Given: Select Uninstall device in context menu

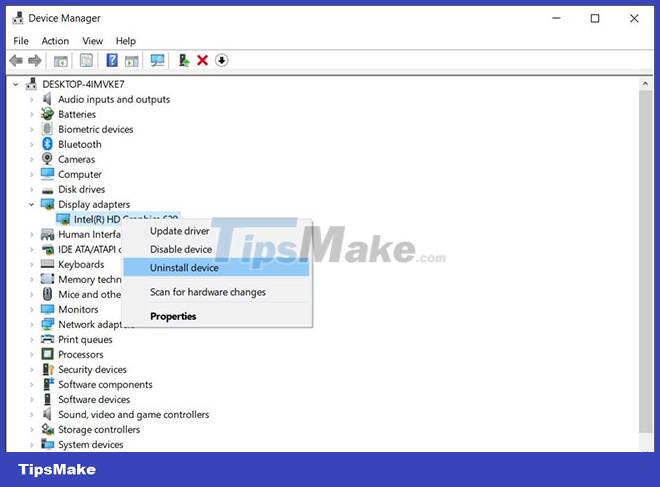Looking at the screenshot, I should click(216, 268).
